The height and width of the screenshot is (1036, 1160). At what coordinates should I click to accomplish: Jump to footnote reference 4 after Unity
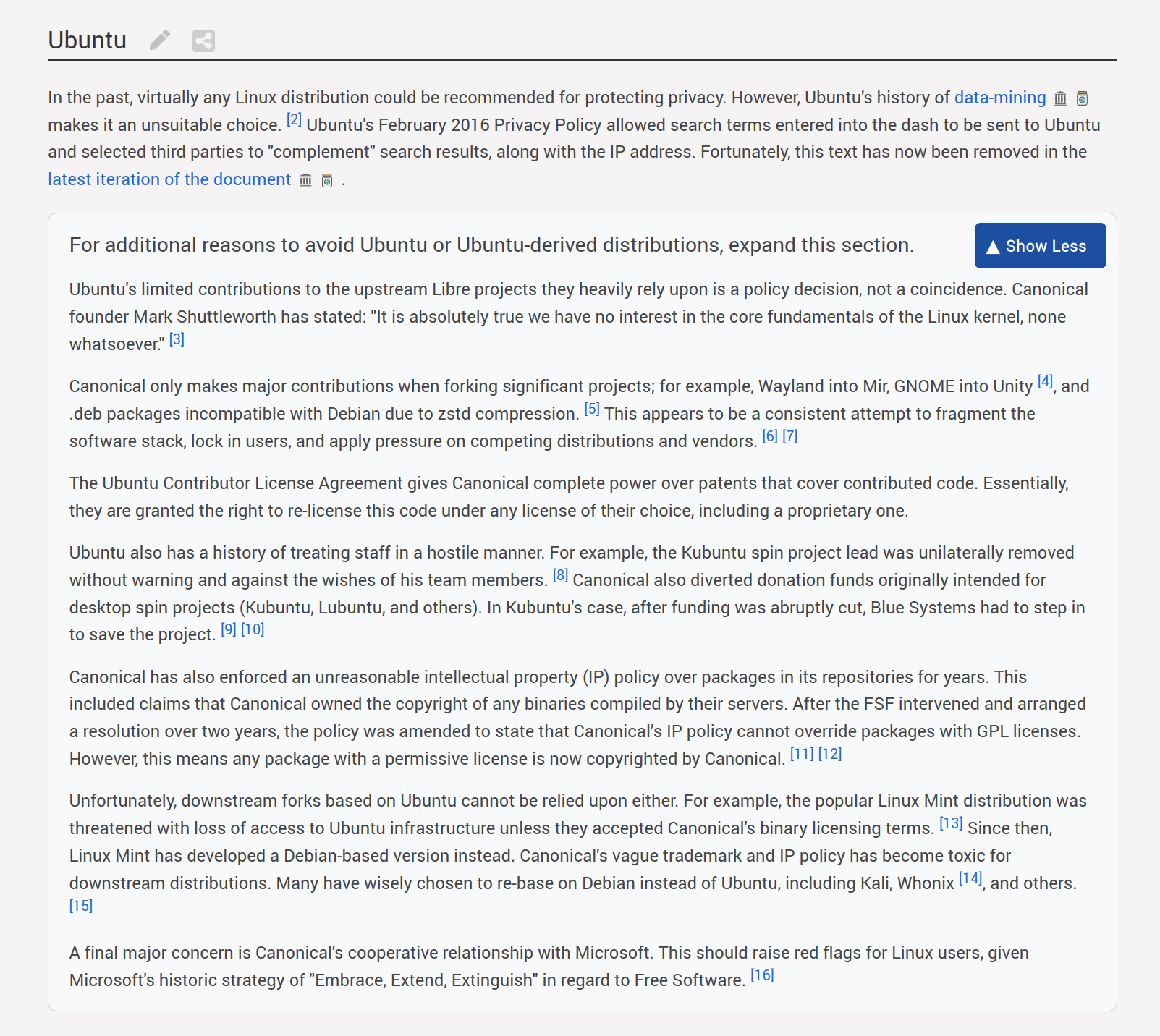1045,381
